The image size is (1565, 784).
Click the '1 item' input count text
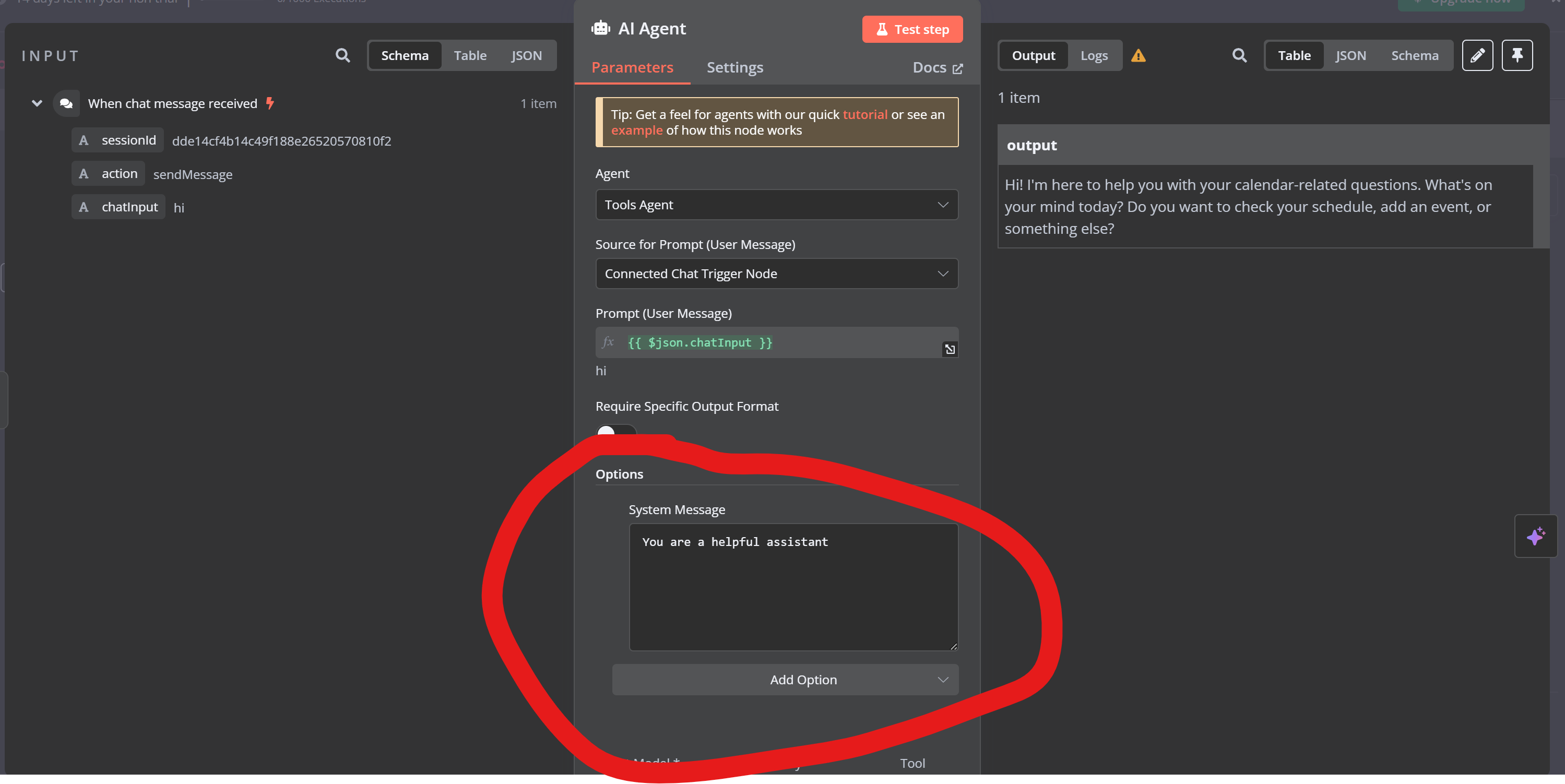coord(538,103)
